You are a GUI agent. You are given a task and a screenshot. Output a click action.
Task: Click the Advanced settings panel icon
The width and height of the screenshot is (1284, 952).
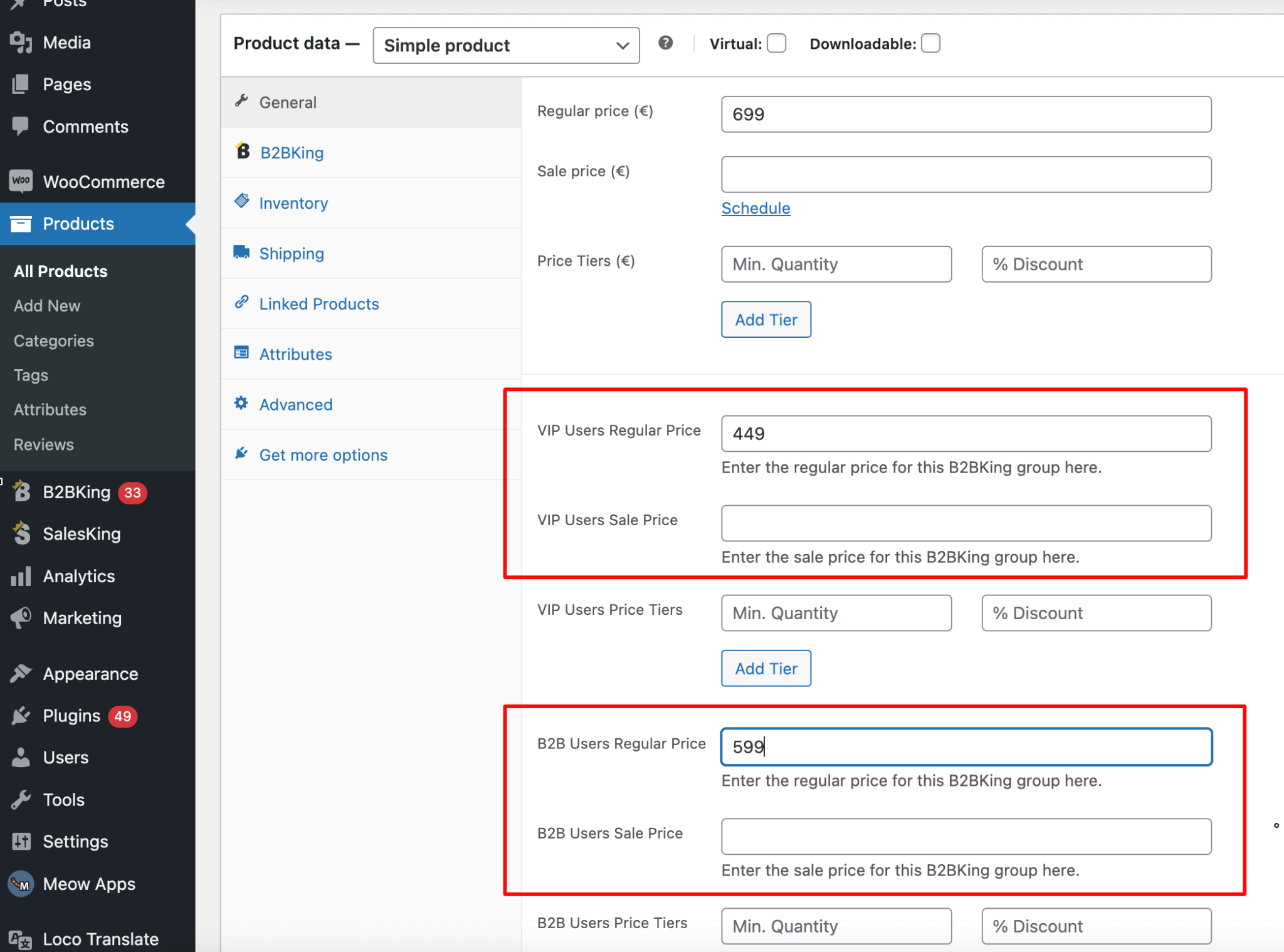(x=242, y=404)
